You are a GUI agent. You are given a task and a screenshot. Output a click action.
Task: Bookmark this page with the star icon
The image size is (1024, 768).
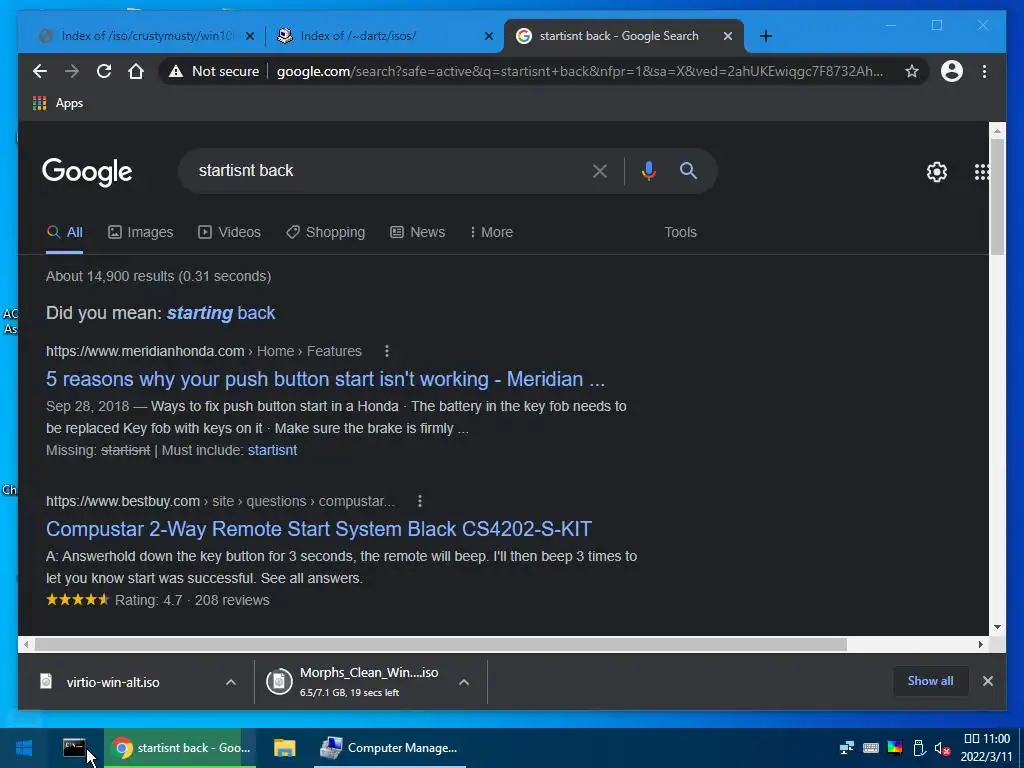pyautogui.click(x=912, y=71)
